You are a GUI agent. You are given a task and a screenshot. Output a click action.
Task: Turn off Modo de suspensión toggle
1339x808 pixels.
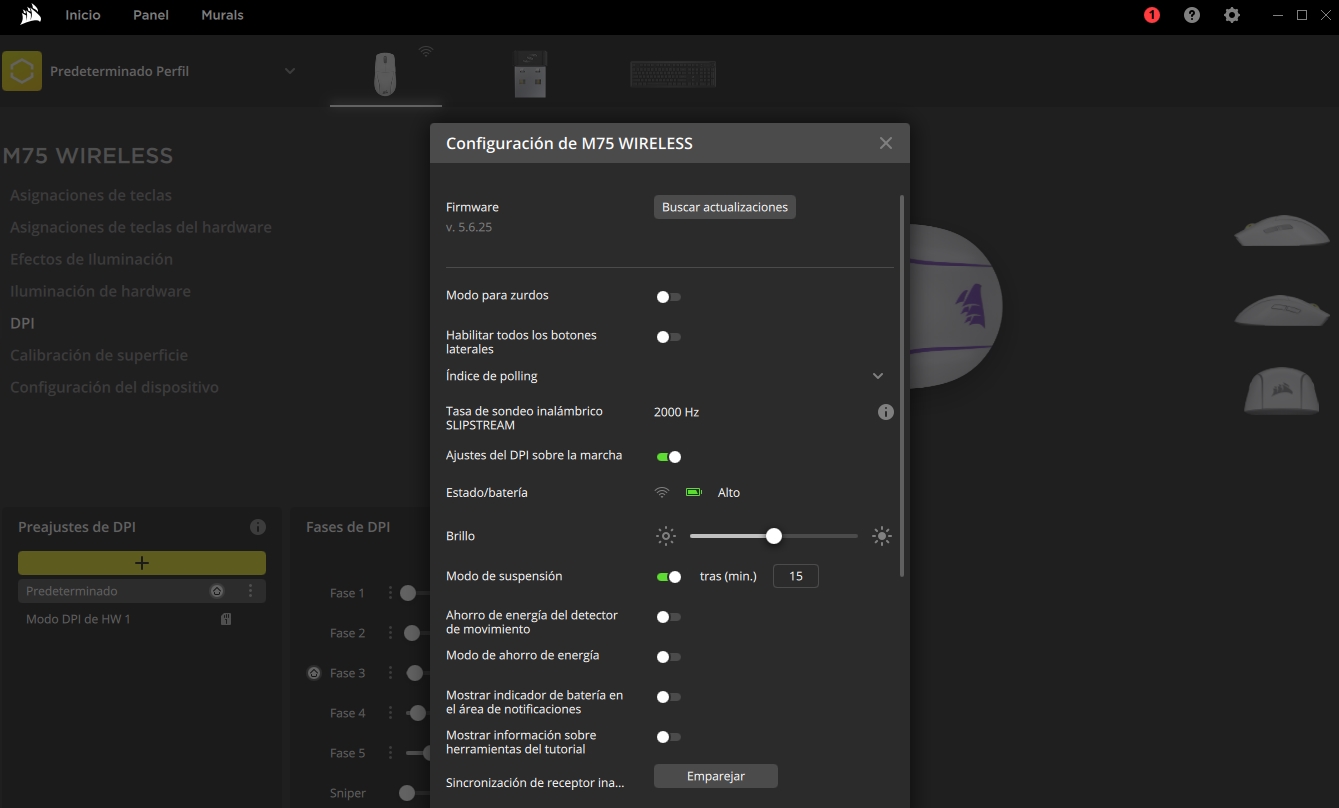(x=668, y=577)
